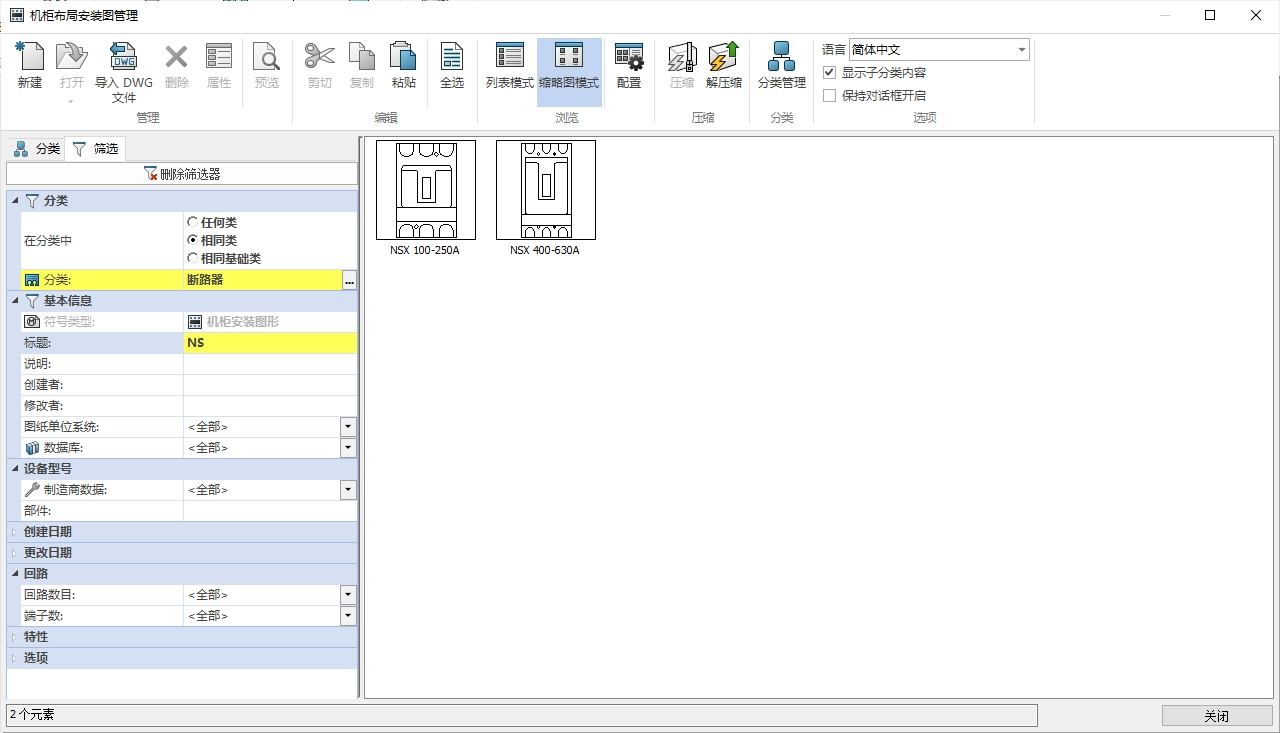Screen dimensions: 1280x733
Task: Open the 语言 language dropdown
Action: (1021, 50)
